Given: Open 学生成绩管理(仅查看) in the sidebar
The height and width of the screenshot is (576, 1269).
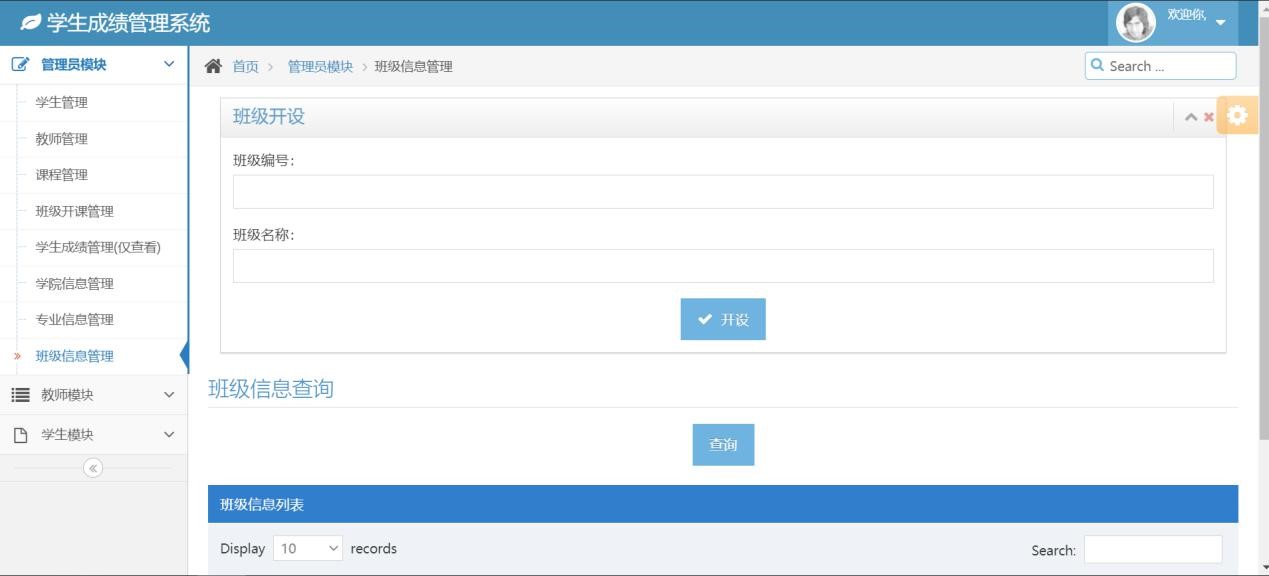Looking at the screenshot, I should click(98, 247).
